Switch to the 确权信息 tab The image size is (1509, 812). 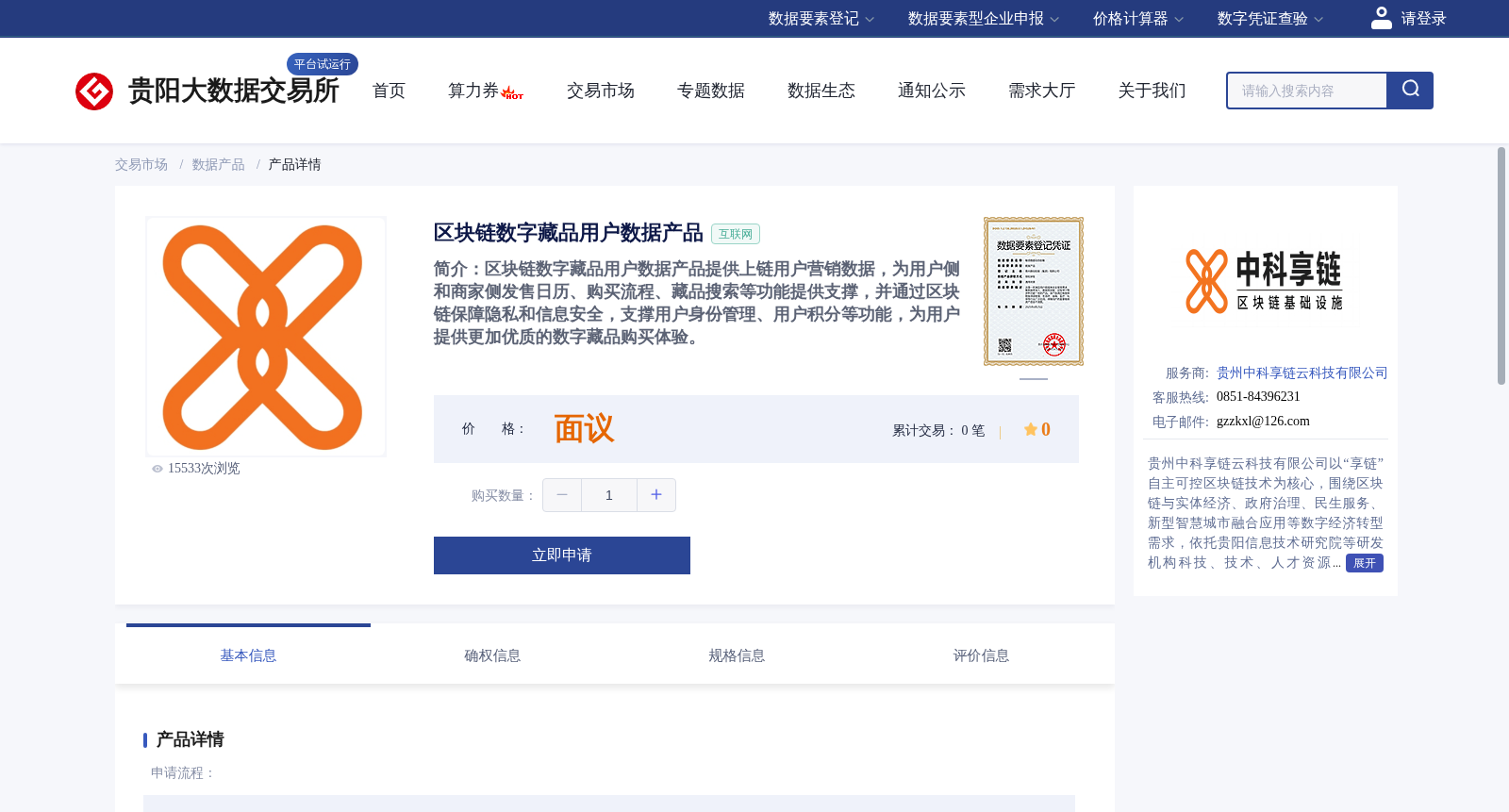492,655
